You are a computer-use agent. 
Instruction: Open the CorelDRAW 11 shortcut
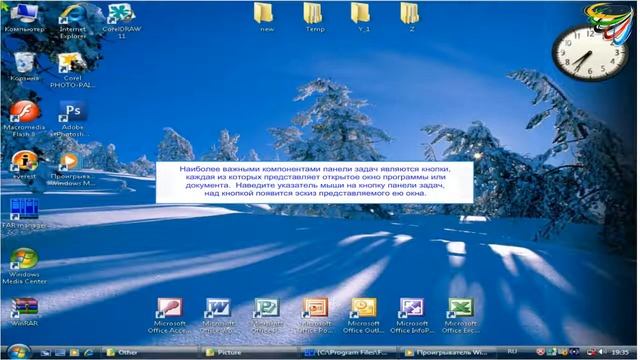[121, 21]
